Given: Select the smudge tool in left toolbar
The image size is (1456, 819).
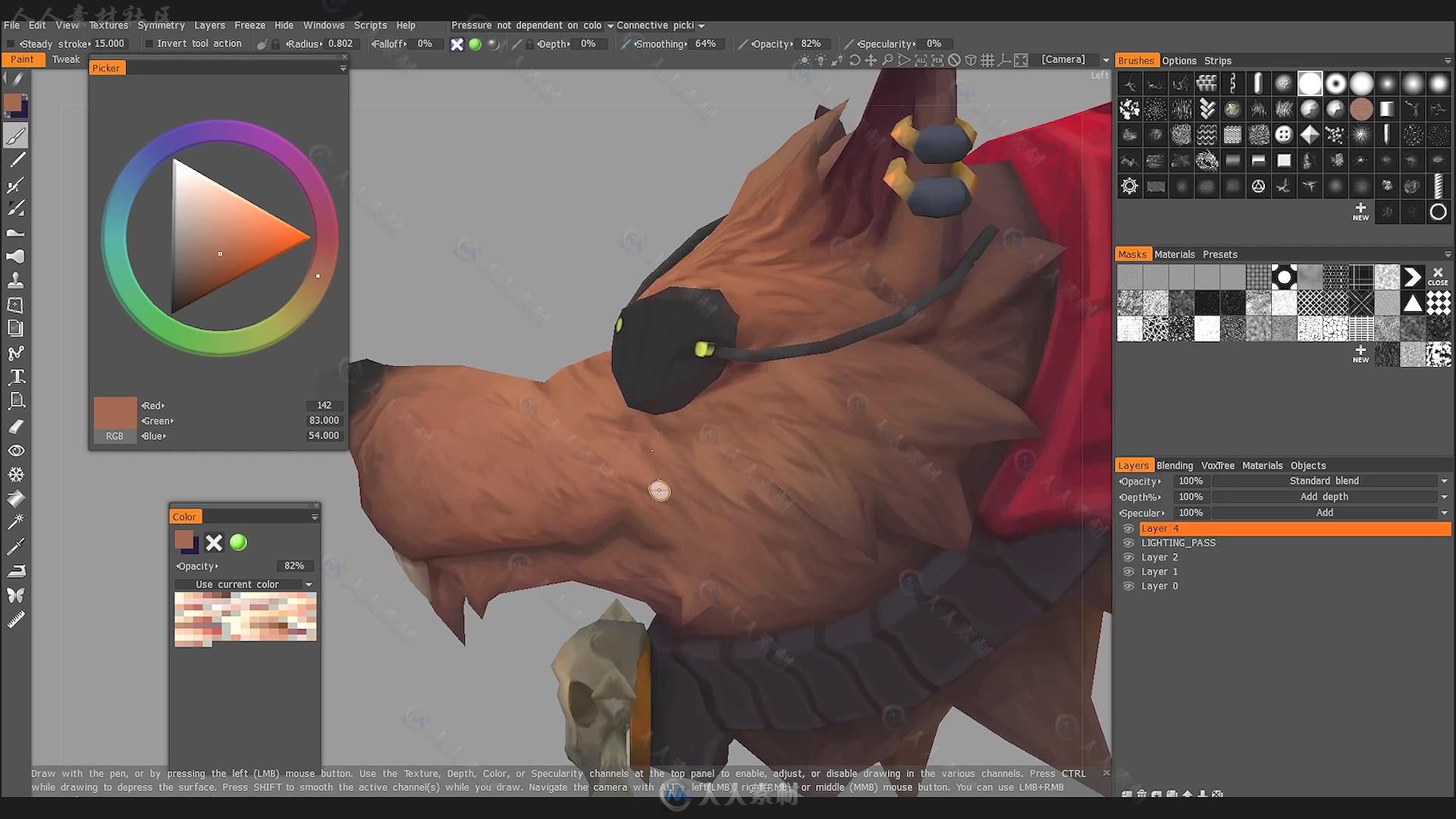Looking at the screenshot, I should coord(16,233).
